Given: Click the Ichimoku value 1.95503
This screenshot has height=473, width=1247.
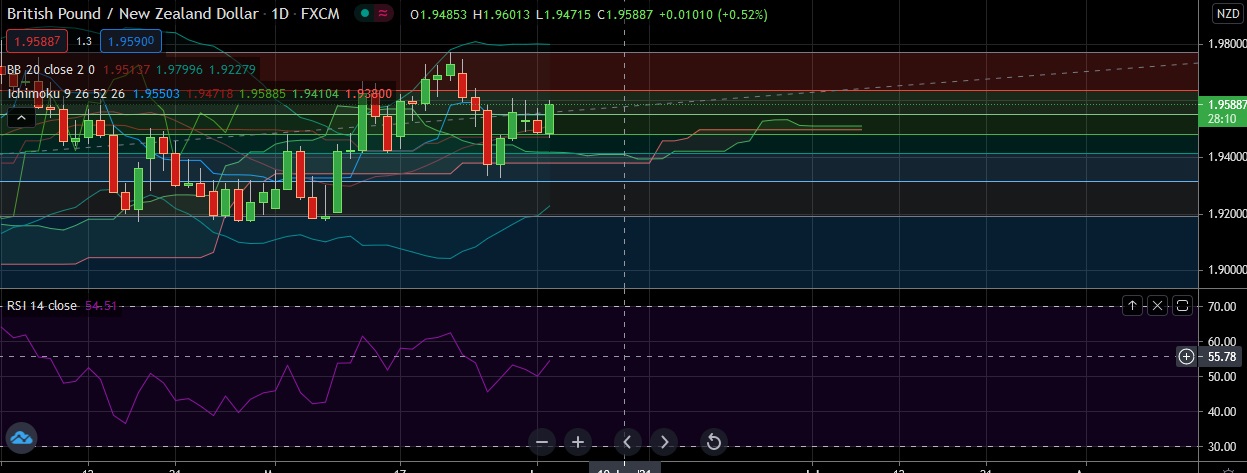Looking at the screenshot, I should 156,93.
